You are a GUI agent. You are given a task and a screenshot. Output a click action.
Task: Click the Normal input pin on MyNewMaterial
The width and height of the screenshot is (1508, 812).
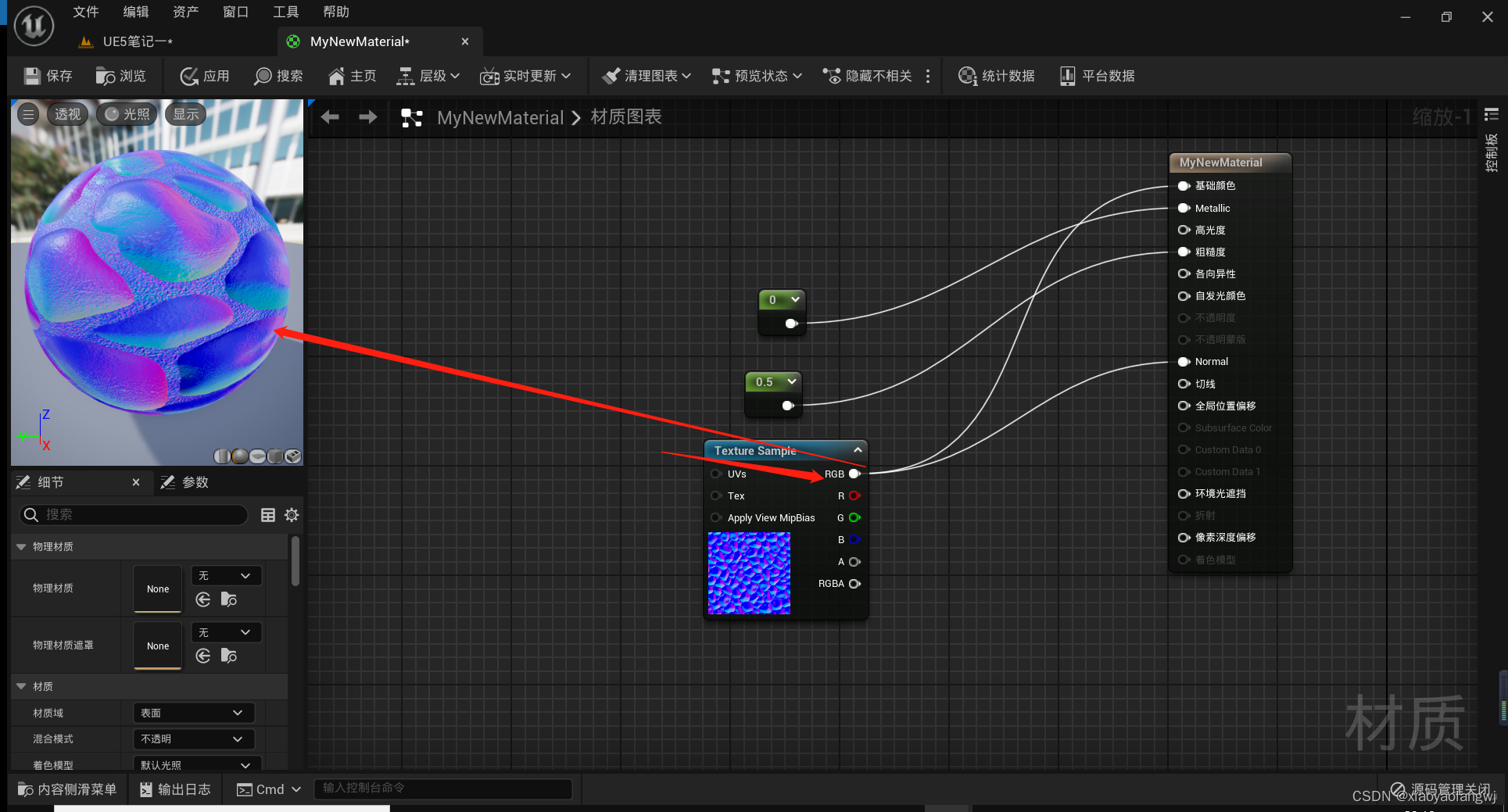[x=1184, y=362]
